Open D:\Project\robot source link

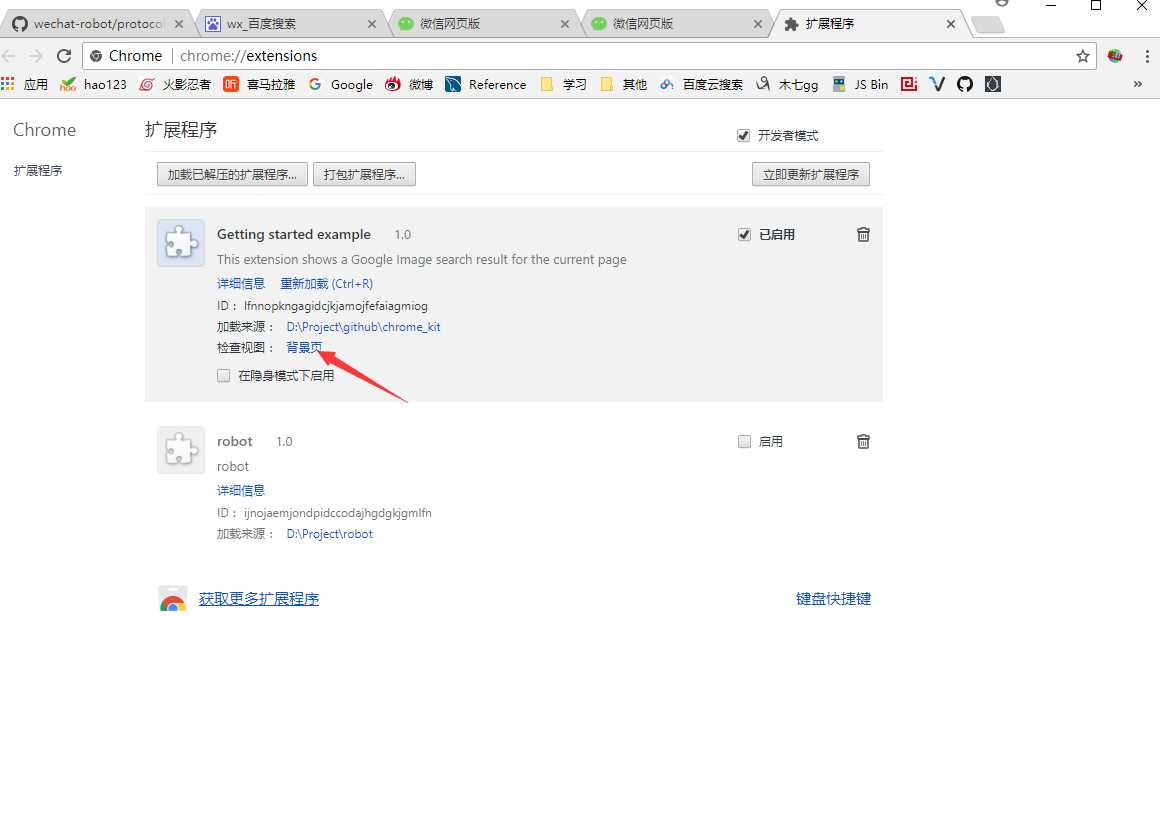(329, 533)
